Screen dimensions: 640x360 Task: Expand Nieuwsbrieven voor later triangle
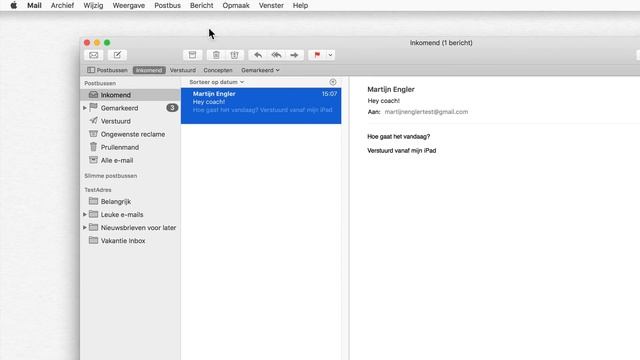pos(85,227)
